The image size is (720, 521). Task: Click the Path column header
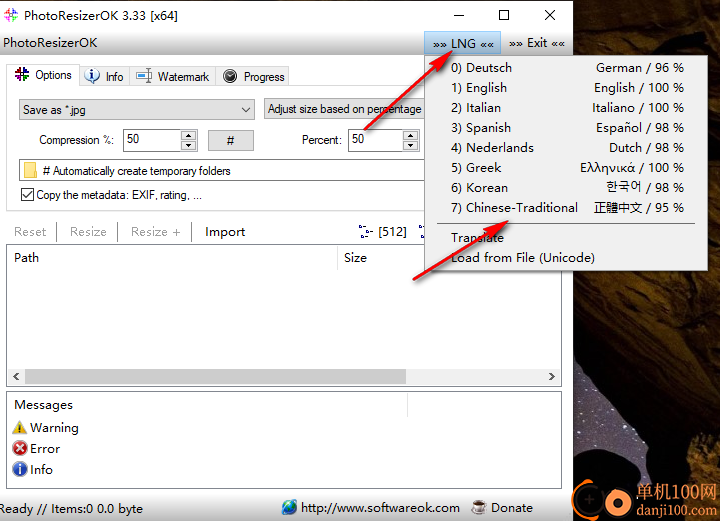click(172, 258)
